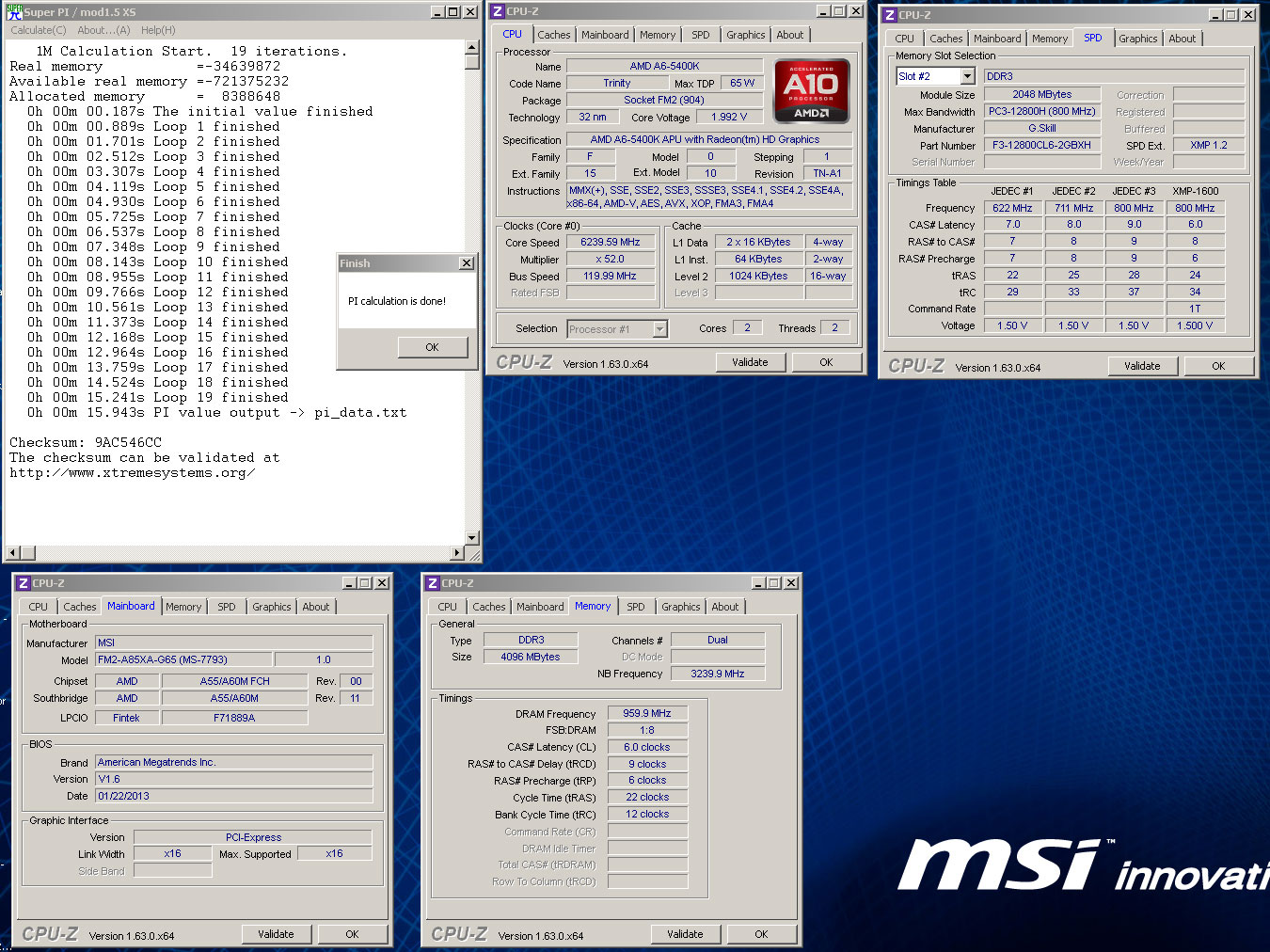Open Memory tab in Mainboard window
This screenshot has height=952, width=1270.
click(x=183, y=607)
